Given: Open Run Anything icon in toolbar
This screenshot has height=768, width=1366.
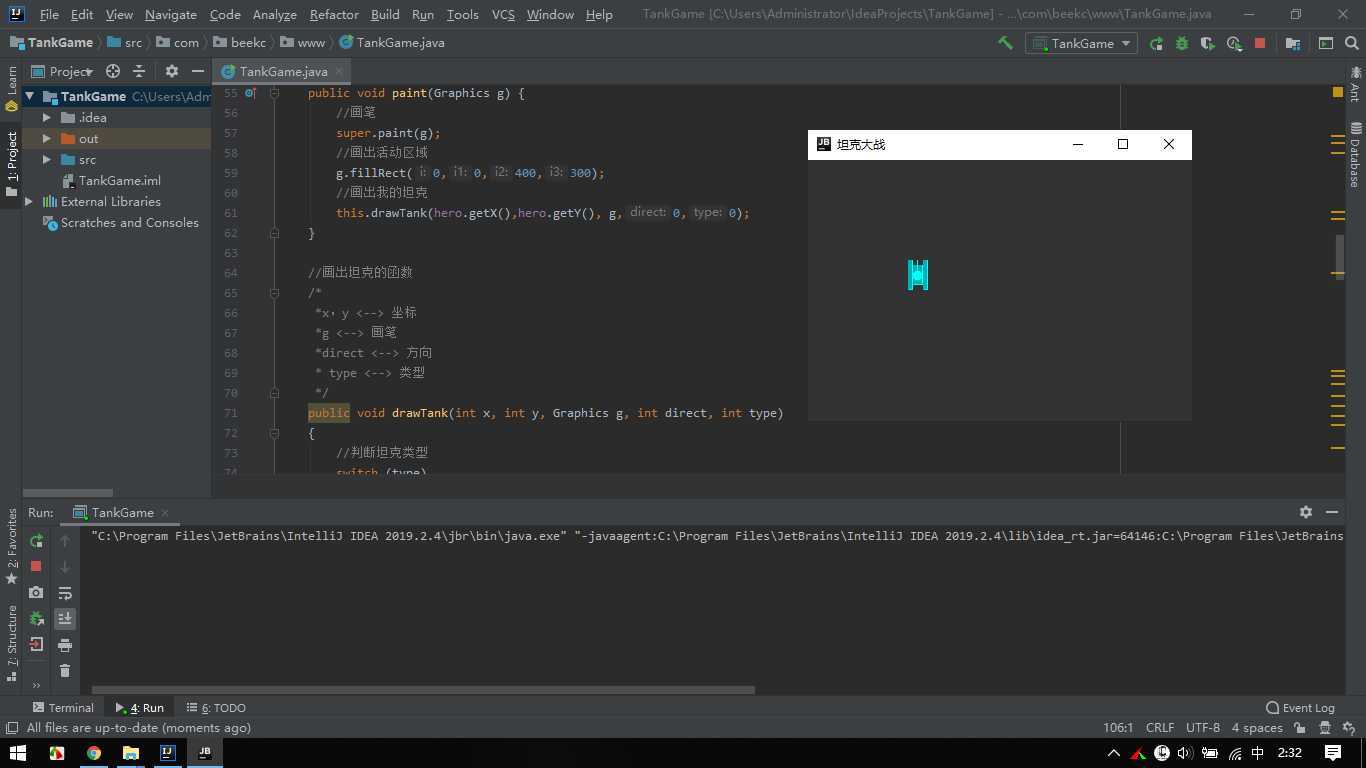Looking at the screenshot, I should [x=1326, y=43].
